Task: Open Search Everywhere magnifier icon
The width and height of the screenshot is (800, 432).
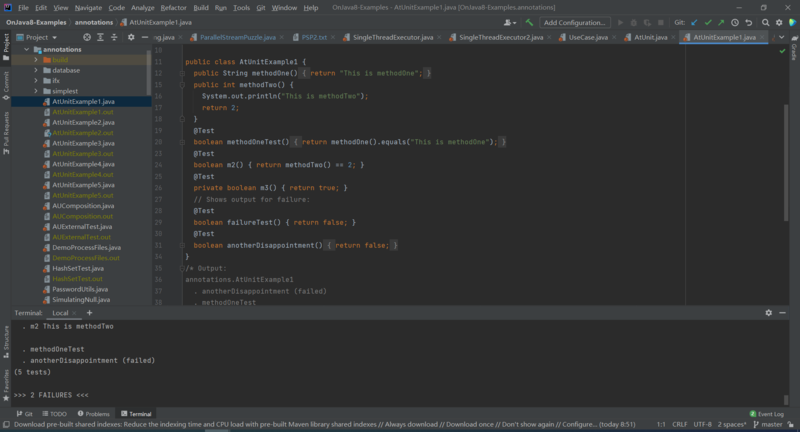Action: [x=765, y=22]
